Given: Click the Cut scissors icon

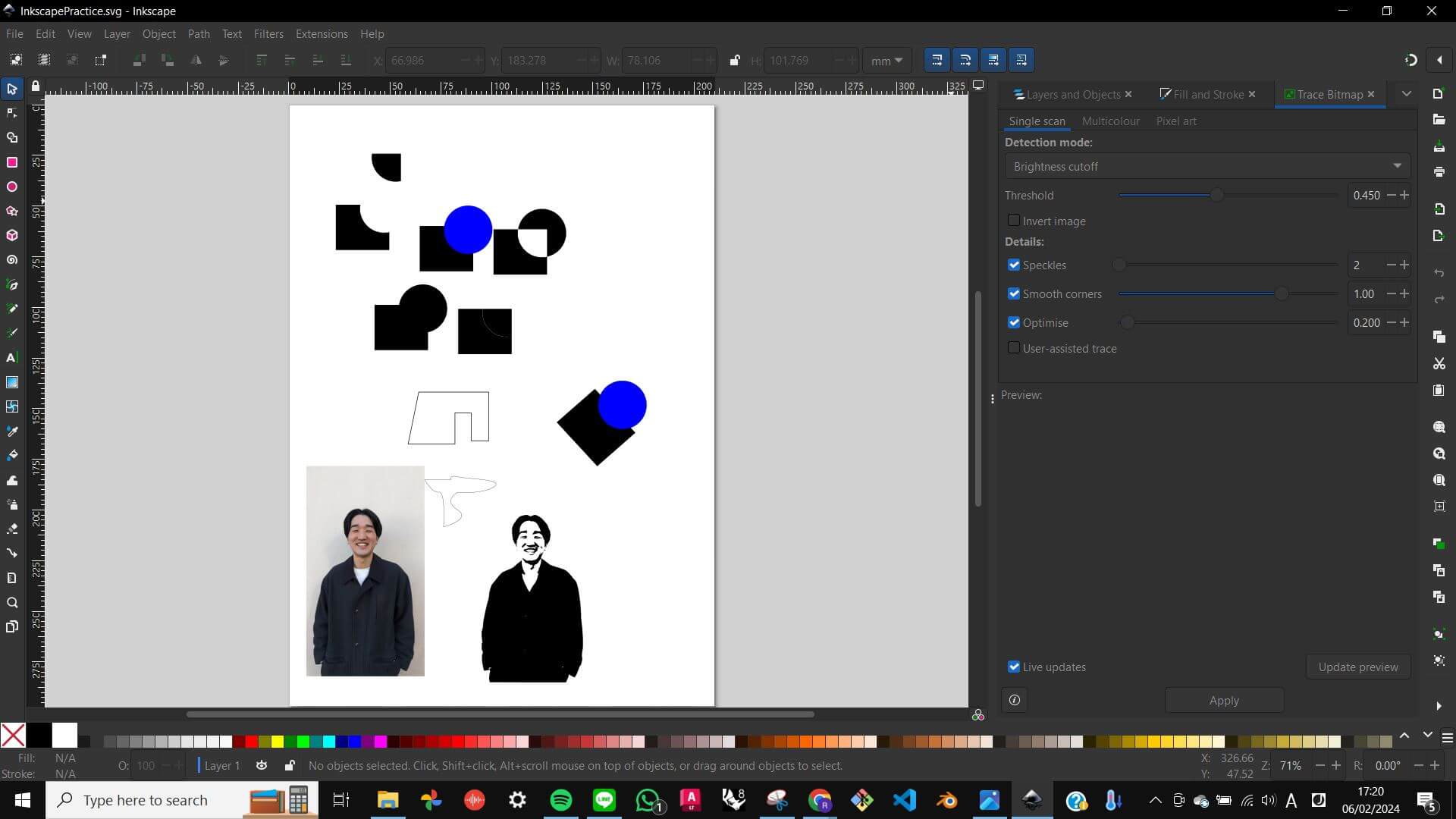Looking at the screenshot, I should point(1439,364).
